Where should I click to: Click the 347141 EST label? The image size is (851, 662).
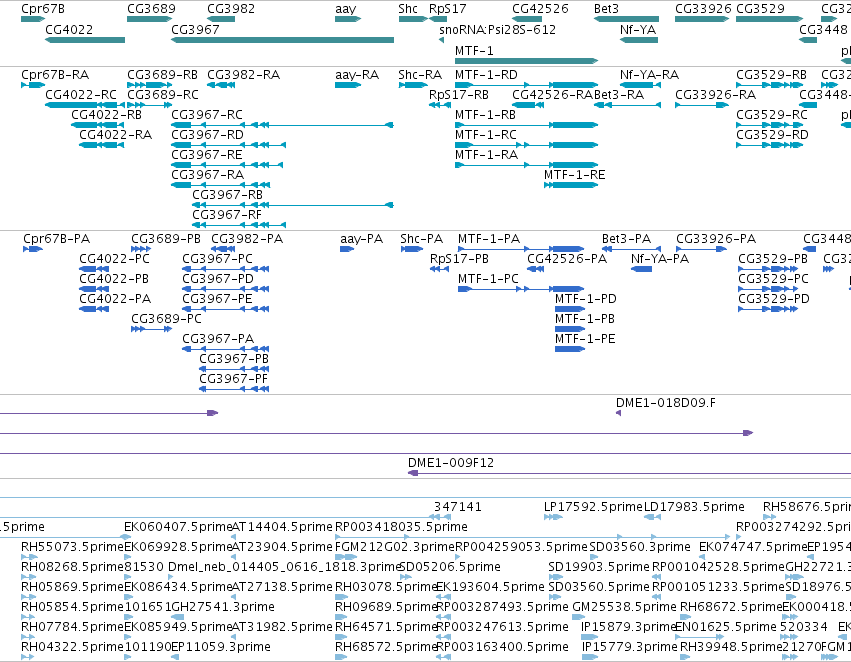(458, 506)
